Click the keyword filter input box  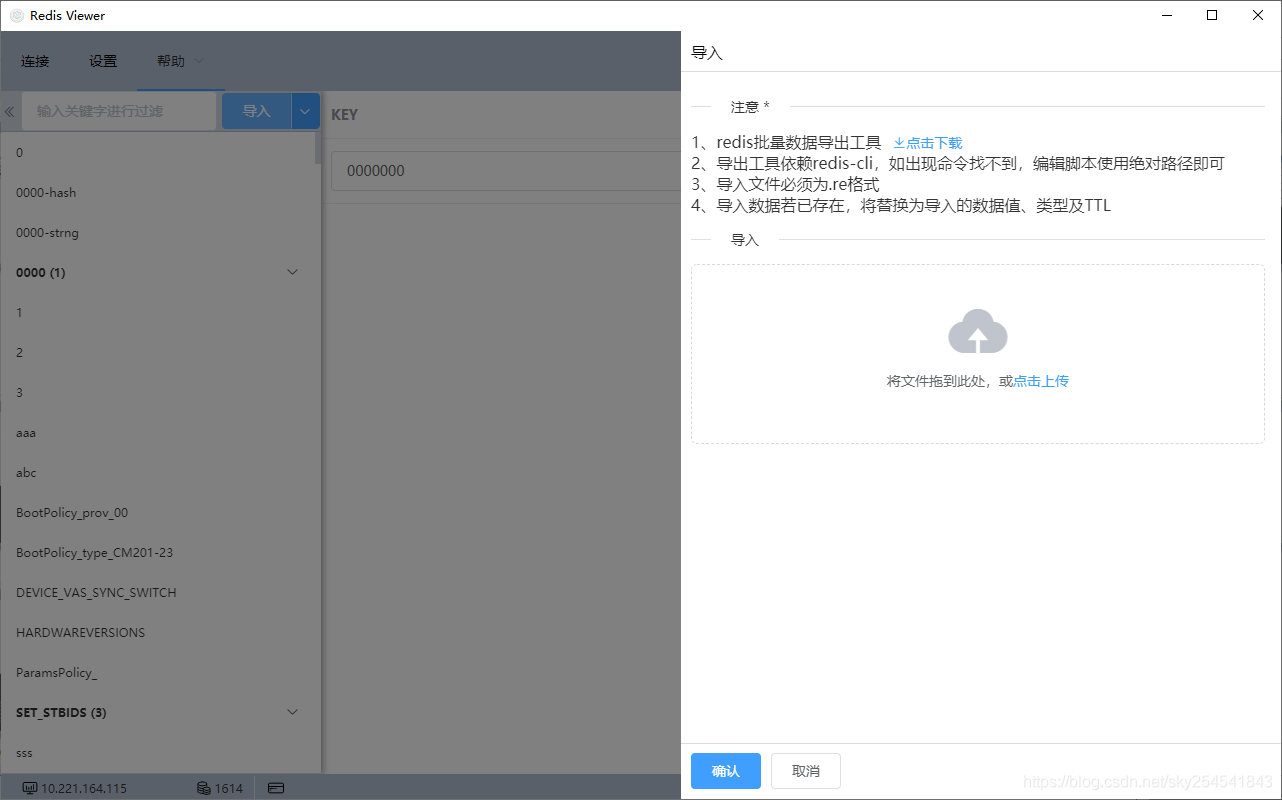coord(120,110)
